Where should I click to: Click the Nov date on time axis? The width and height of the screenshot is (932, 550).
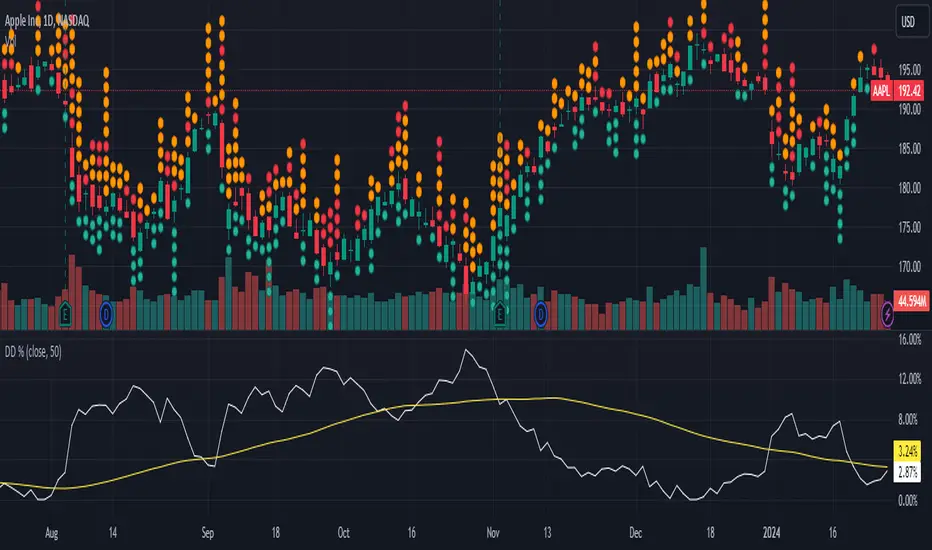[493, 533]
